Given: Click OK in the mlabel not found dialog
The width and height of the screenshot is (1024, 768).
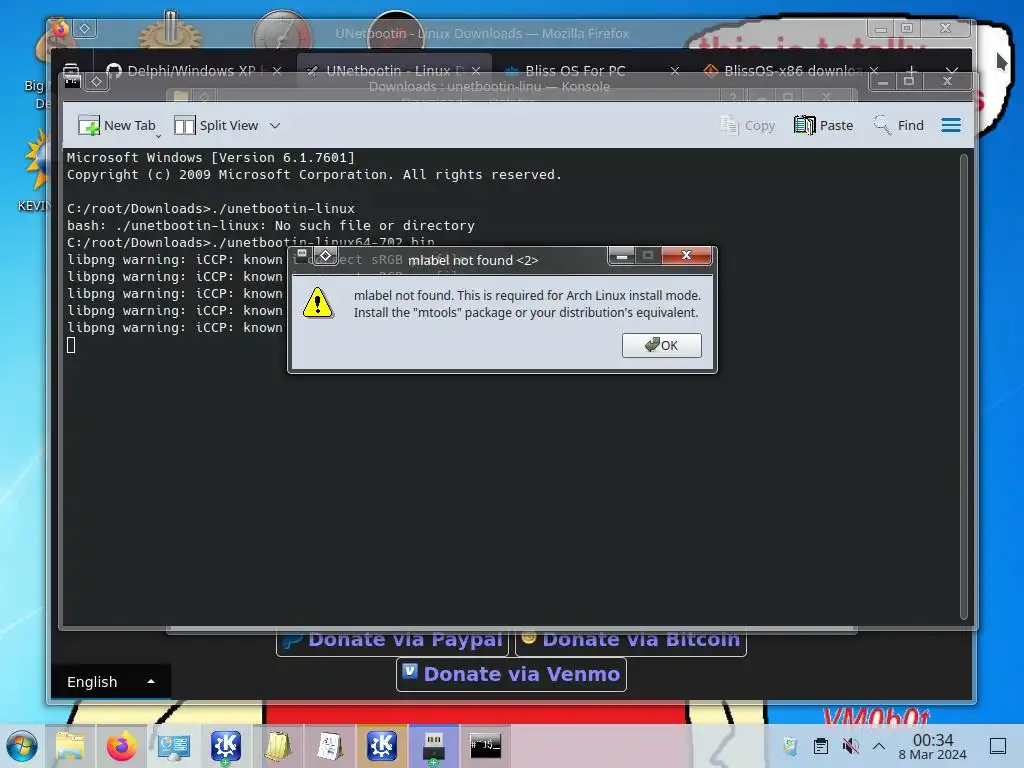Looking at the screenshot, I should [x=662, y=345].
